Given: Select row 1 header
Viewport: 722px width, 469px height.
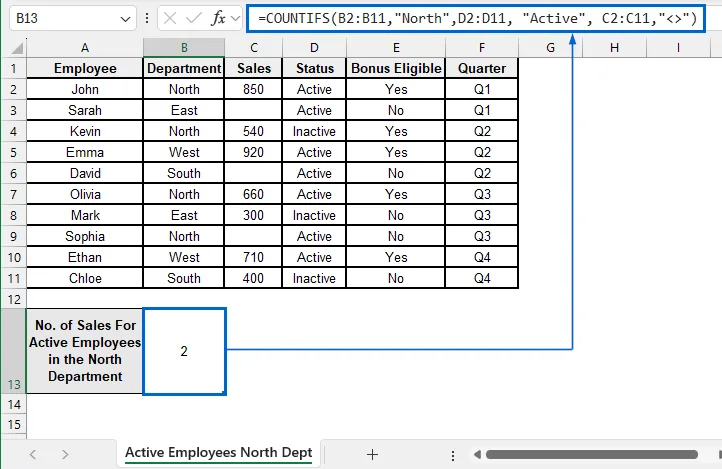Looking at the screenshot, I should coord(13,68).
